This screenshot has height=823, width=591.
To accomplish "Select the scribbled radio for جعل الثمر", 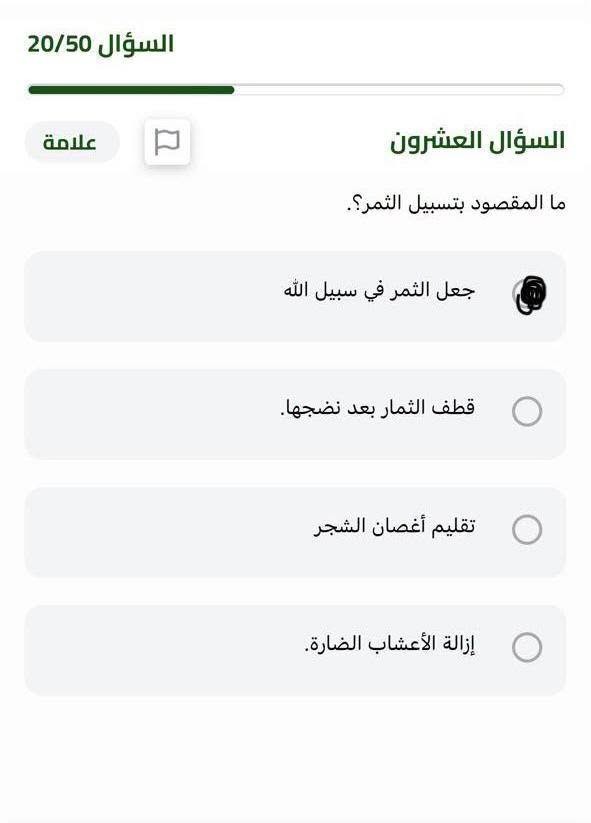I will [x=529, y=294].
